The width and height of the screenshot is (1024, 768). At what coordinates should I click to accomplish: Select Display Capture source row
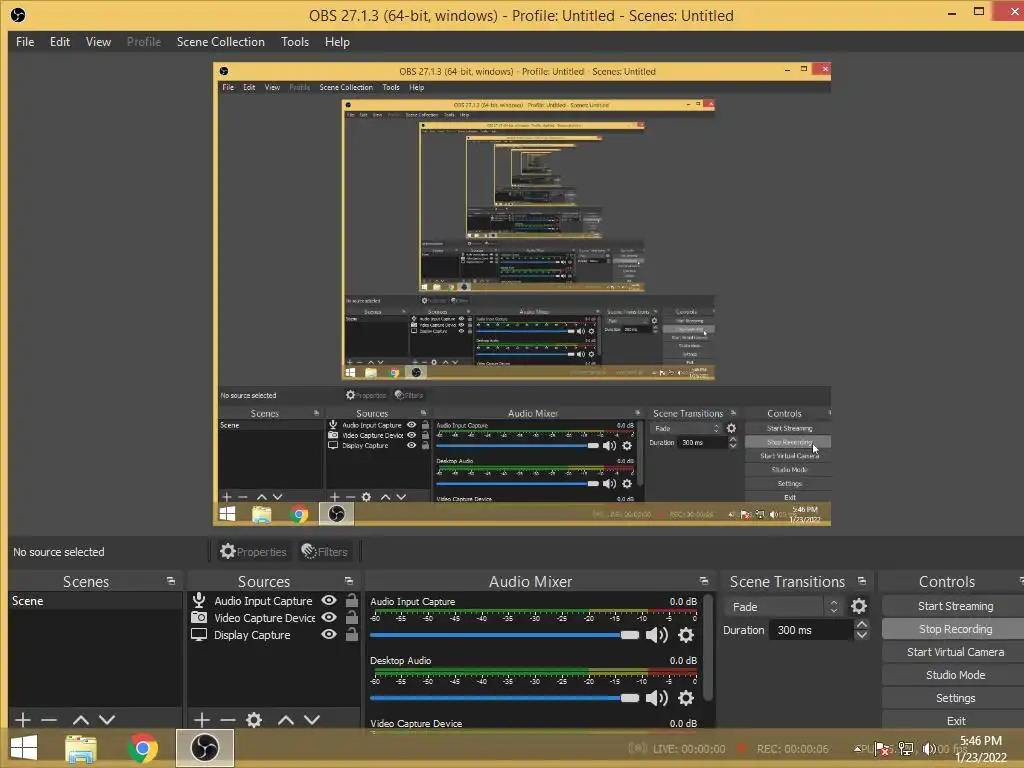click(274, 634)
